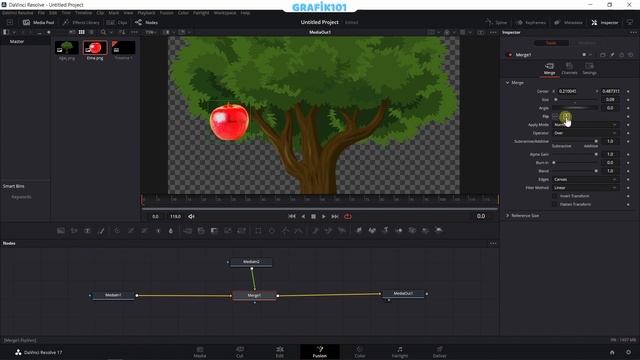Open the Nodes panel options menu (three dots)
Viewport: 640px width, 360px height.
pyautogui.click(x=493, y=243)
